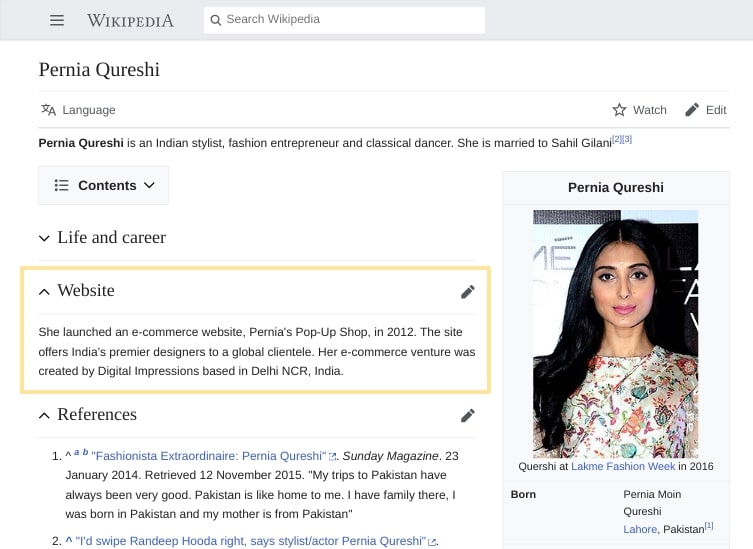Click the Pernia Qureshi infobox photo

tap(615, 333)
